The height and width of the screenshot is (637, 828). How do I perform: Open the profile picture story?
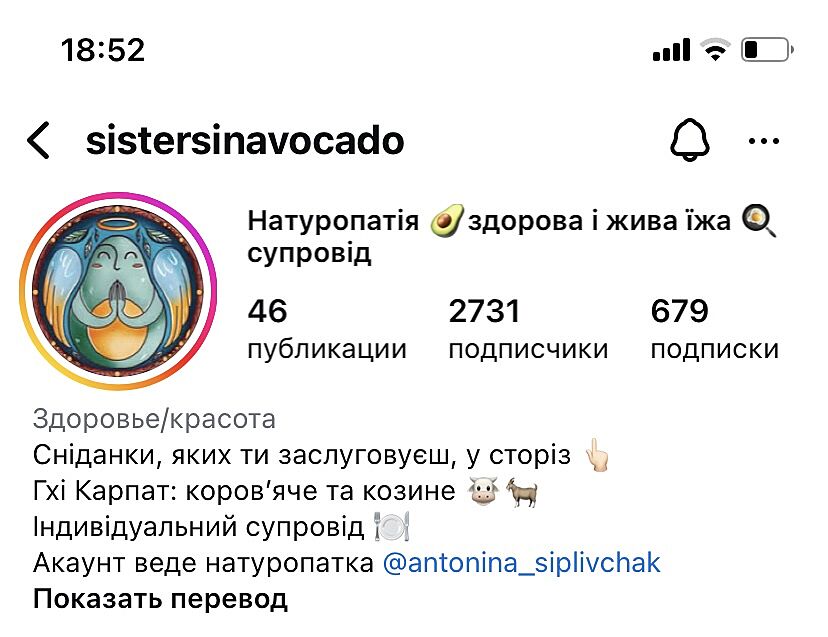pos(118,291)
